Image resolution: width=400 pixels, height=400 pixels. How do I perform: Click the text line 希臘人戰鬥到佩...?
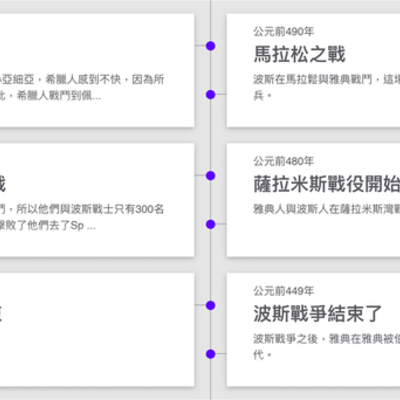pyautogui.click(x=50, y=96)
